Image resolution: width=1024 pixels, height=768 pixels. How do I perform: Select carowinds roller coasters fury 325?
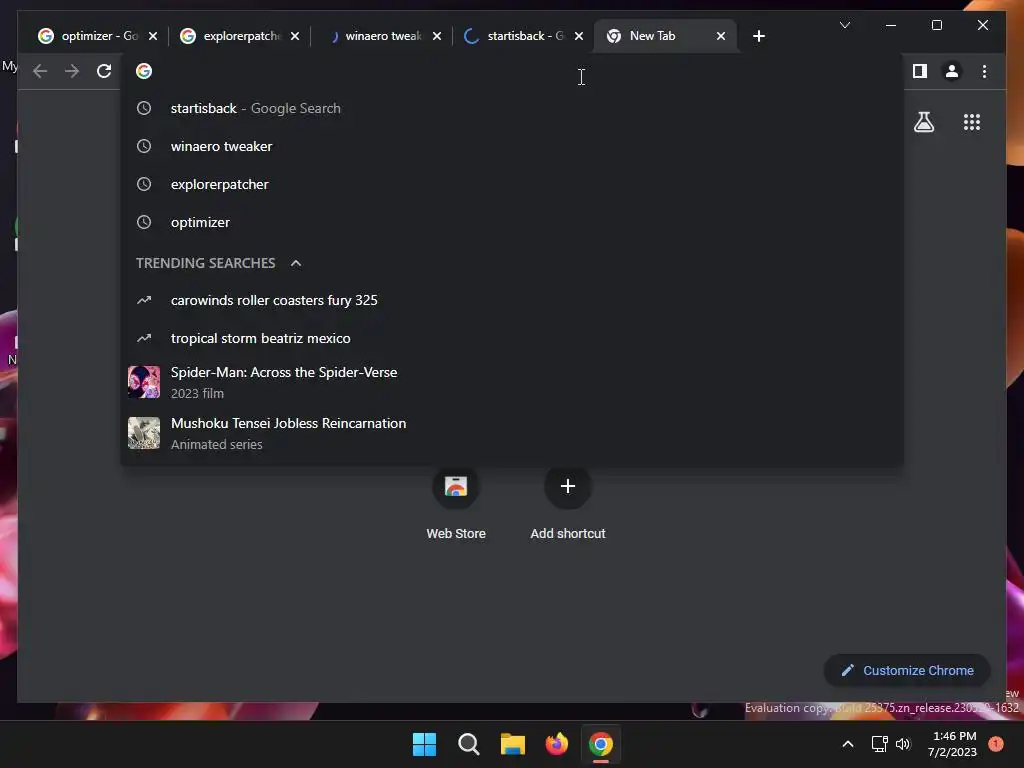tap(512, 300)
